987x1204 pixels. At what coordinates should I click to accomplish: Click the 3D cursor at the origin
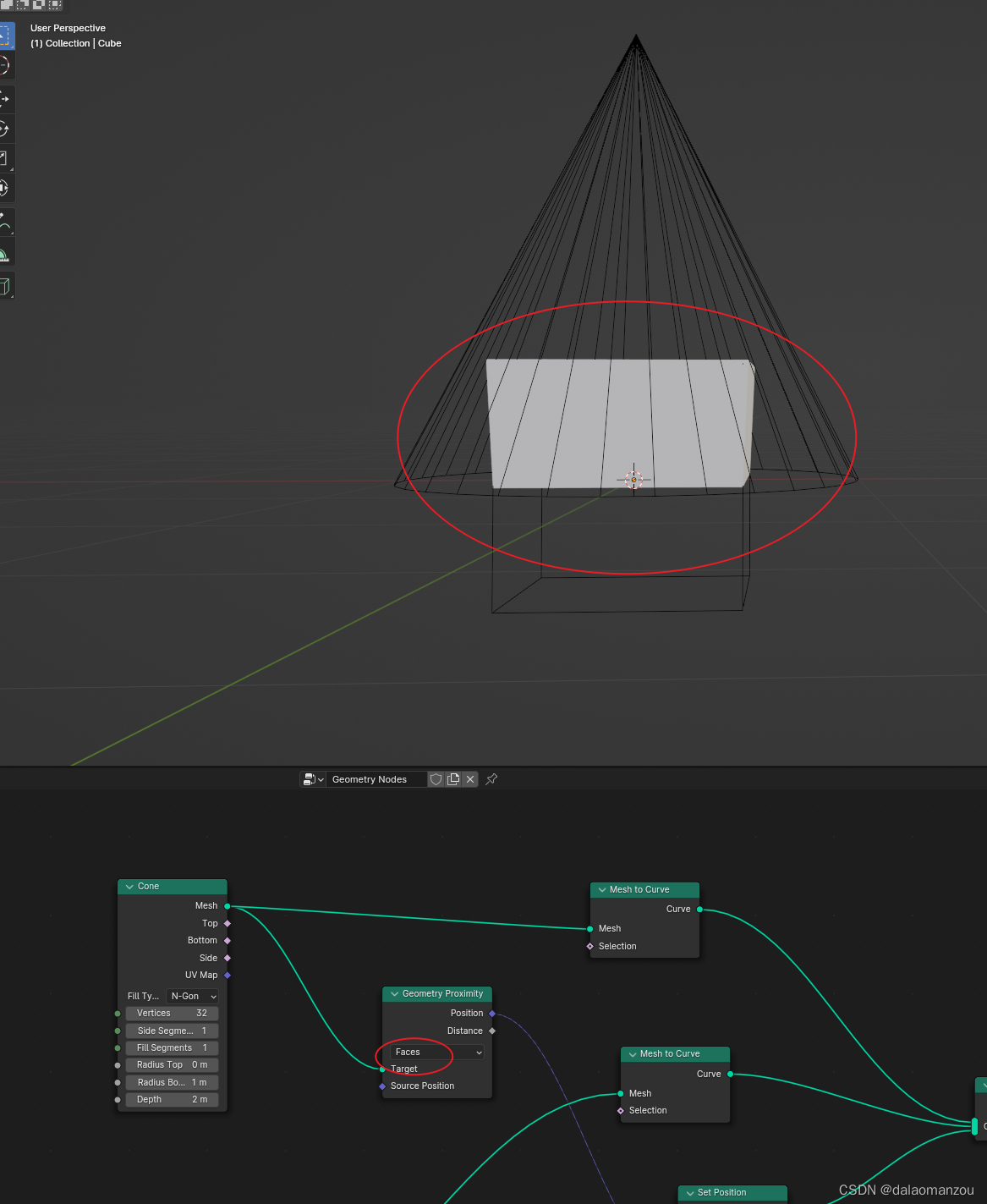click(x=633, y=480)
